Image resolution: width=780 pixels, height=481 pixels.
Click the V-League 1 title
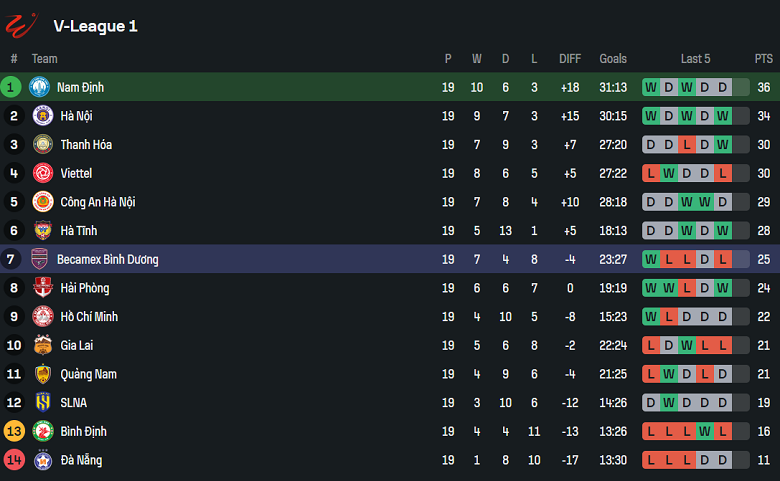pyautogui.click(x=95, y=26)
